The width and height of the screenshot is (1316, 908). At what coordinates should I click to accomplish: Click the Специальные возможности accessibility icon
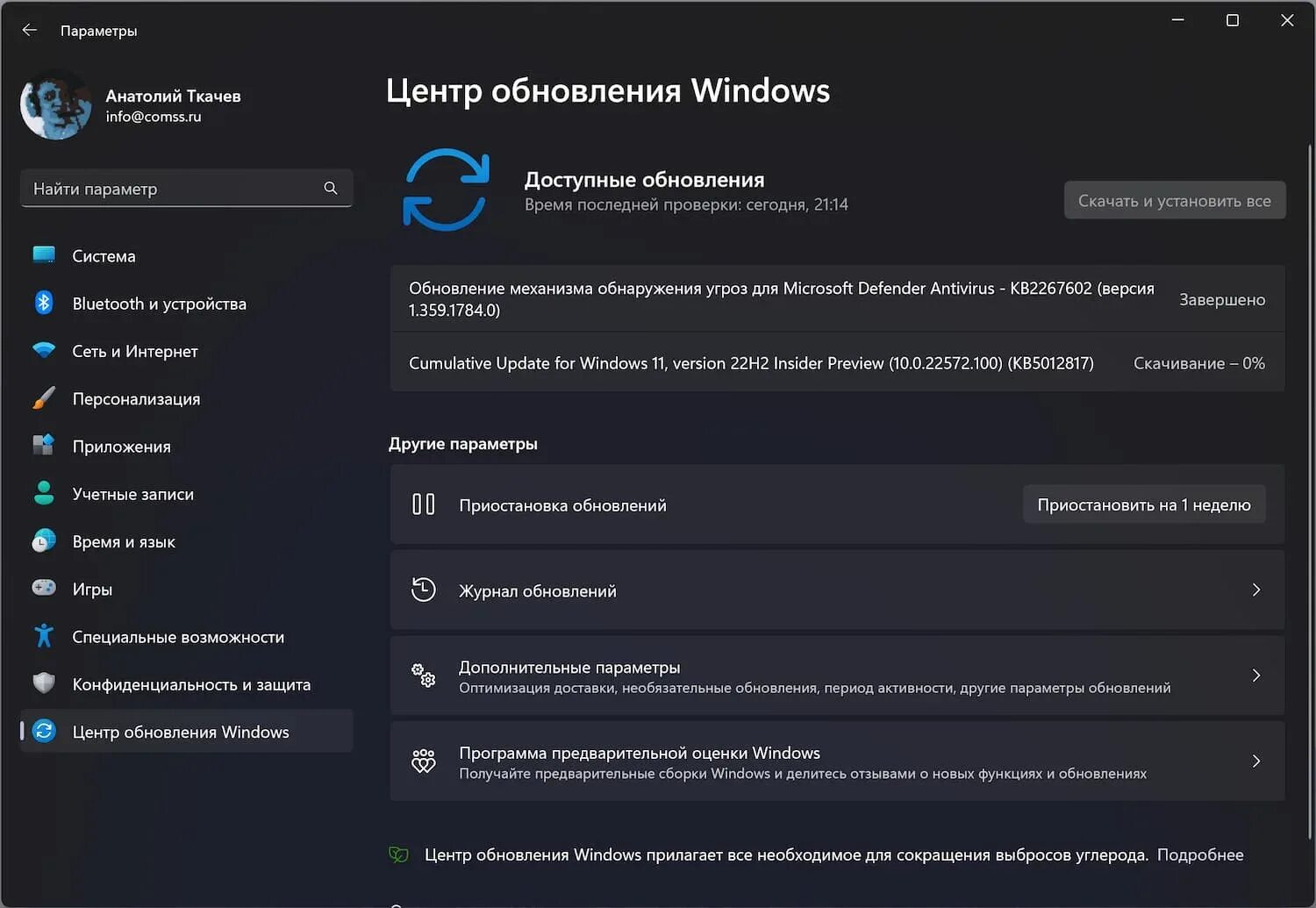(x=44, y=635)
